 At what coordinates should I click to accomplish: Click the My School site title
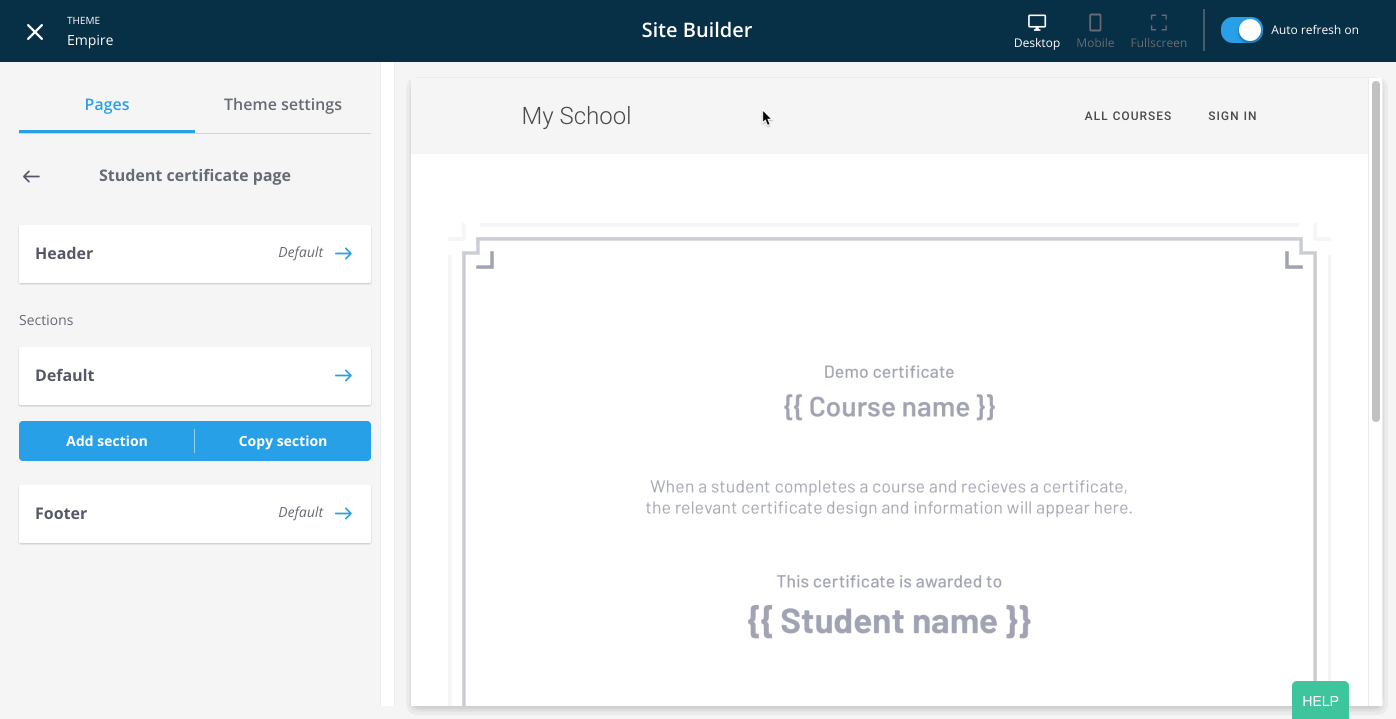576,115
